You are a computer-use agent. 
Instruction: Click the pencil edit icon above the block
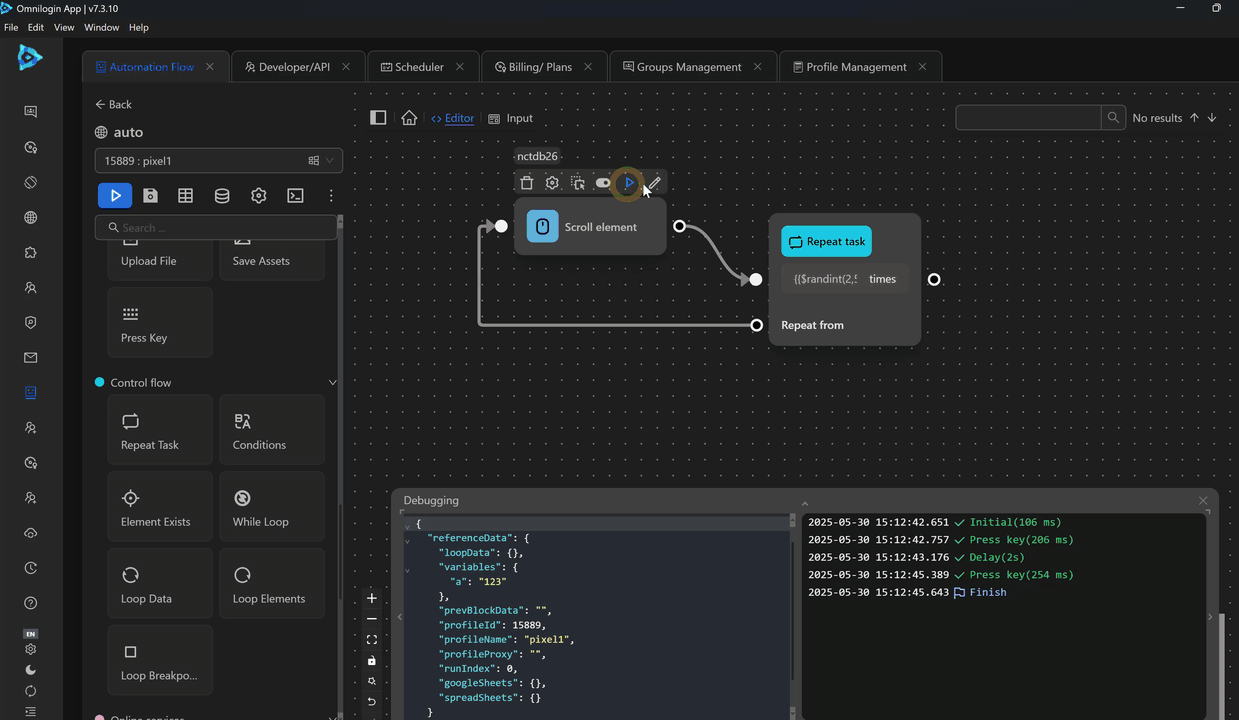pyautogui.click(x=654, y=183)
